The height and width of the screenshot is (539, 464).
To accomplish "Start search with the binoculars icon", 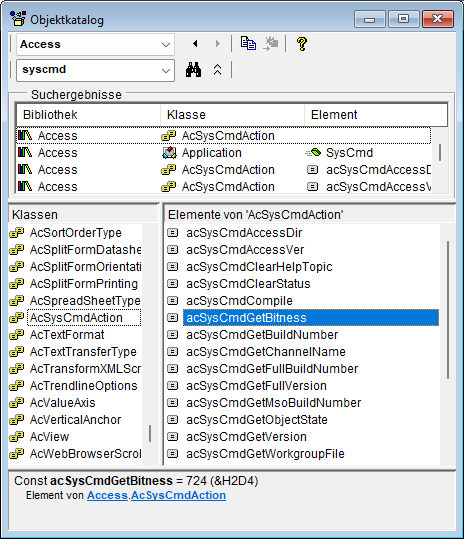I will (x=194, y=70).
